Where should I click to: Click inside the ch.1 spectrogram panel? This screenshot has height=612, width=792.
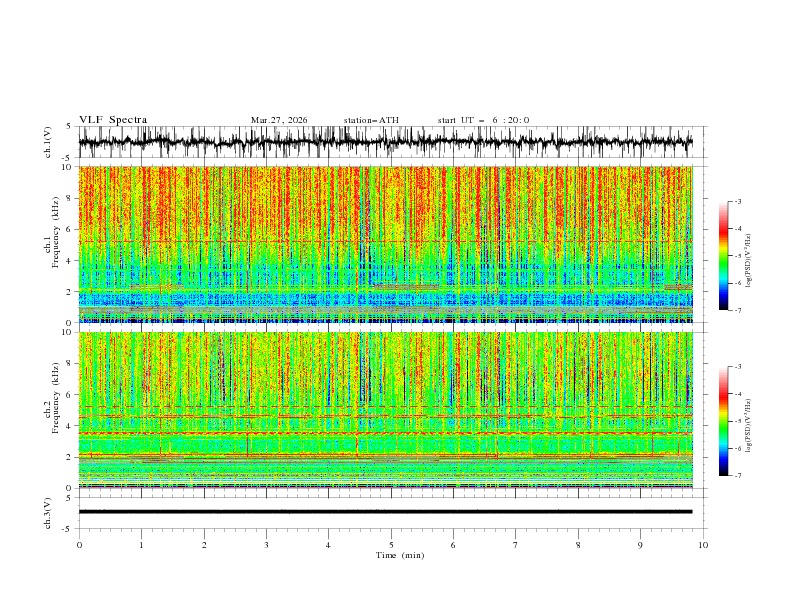(385, 244)
